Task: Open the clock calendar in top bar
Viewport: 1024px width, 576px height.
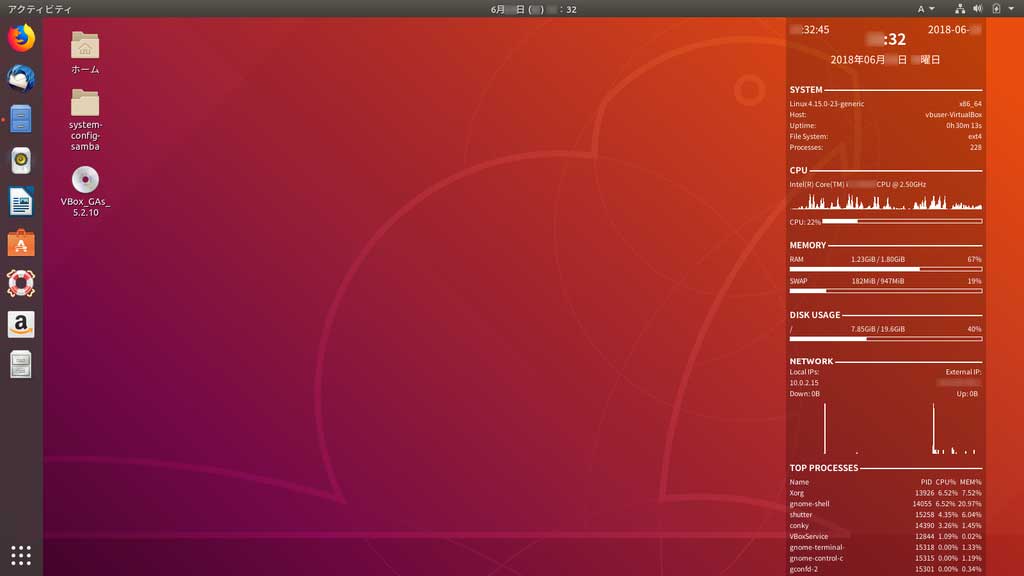Action: coord(533,9)
